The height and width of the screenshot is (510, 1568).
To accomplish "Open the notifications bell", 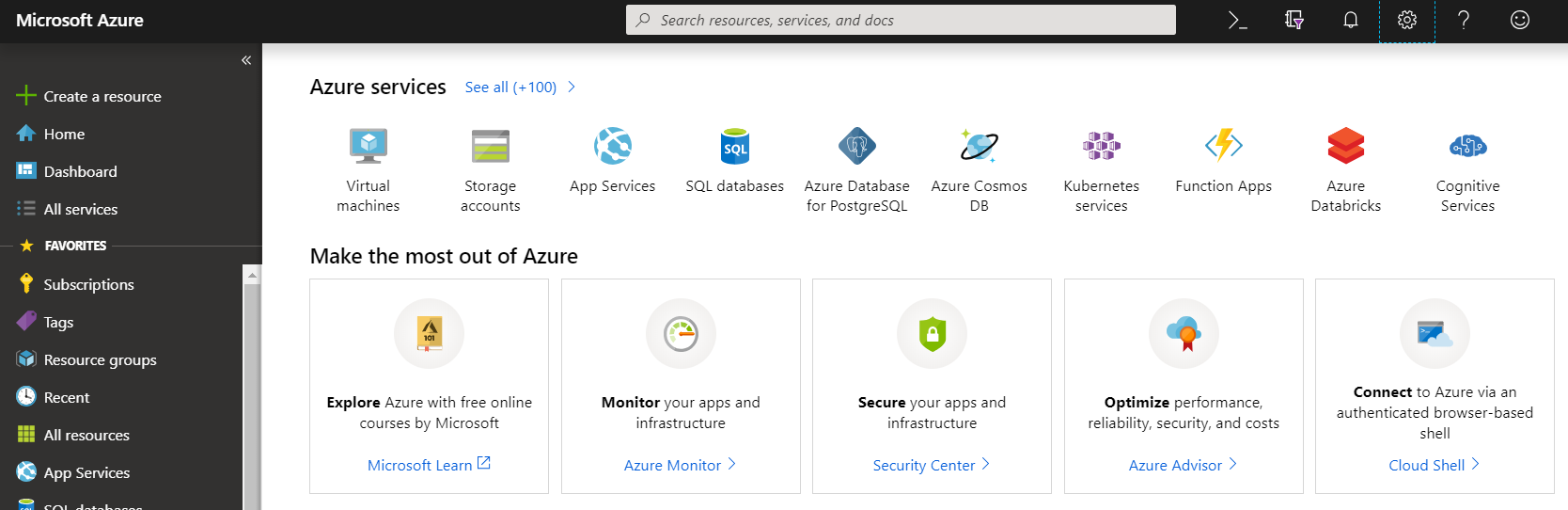I will click(x=1351, y=20).
